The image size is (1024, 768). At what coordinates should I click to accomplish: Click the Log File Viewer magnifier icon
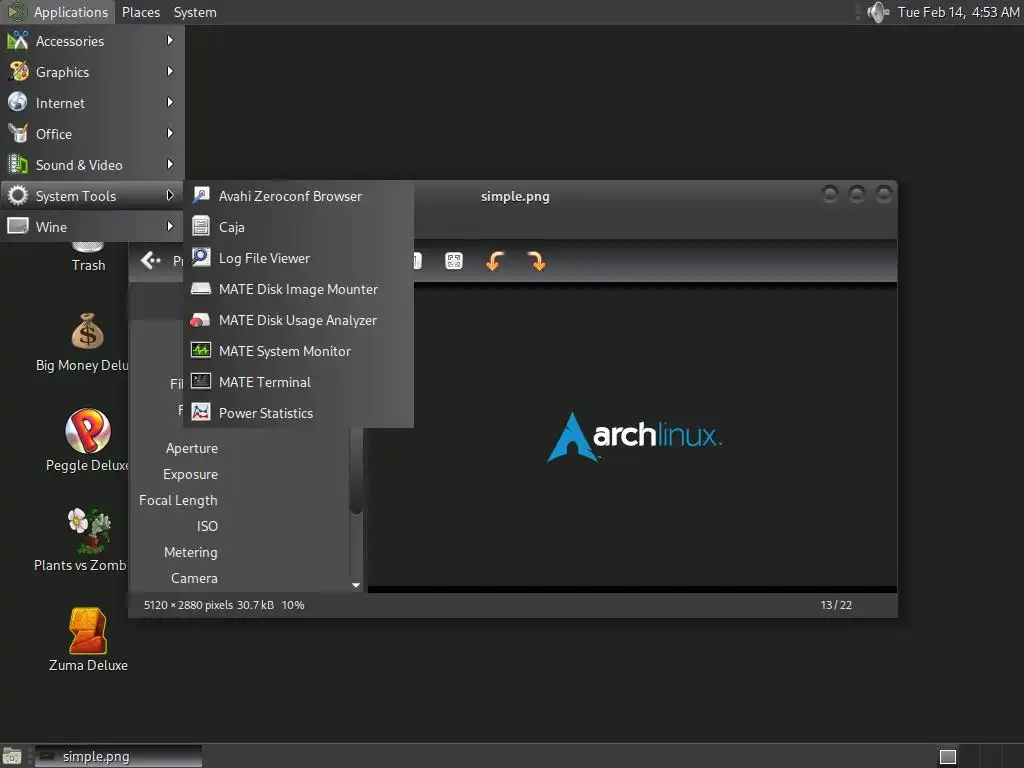201,257
